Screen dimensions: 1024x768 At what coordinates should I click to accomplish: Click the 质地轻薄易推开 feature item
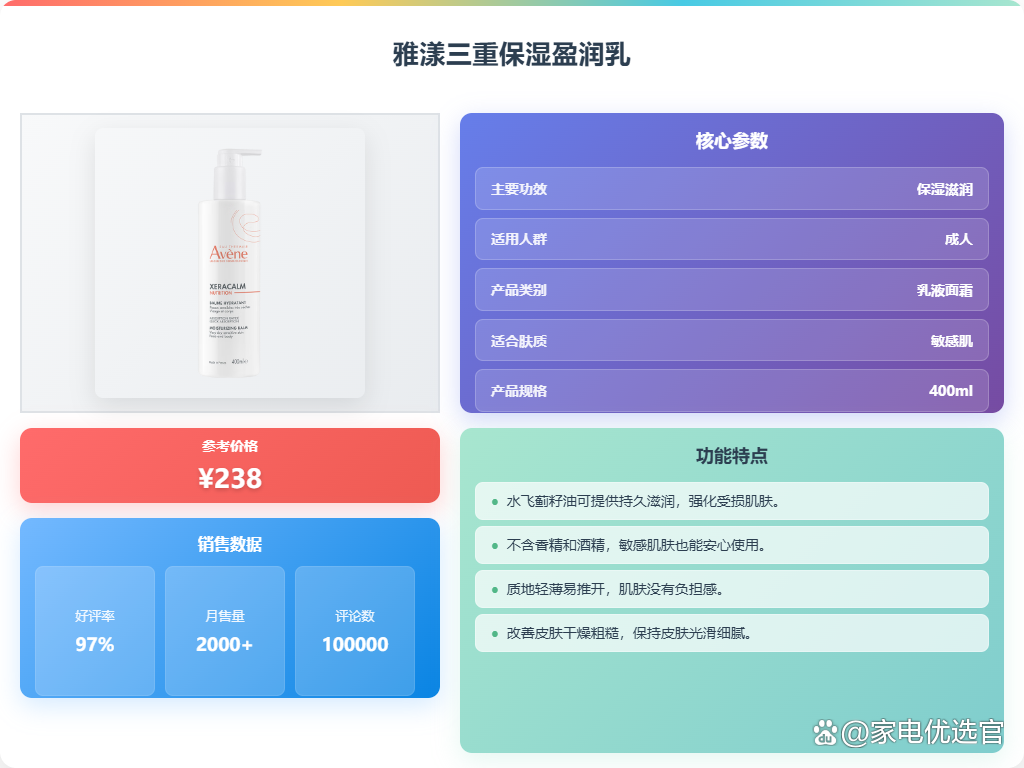(x=731, y=589)
